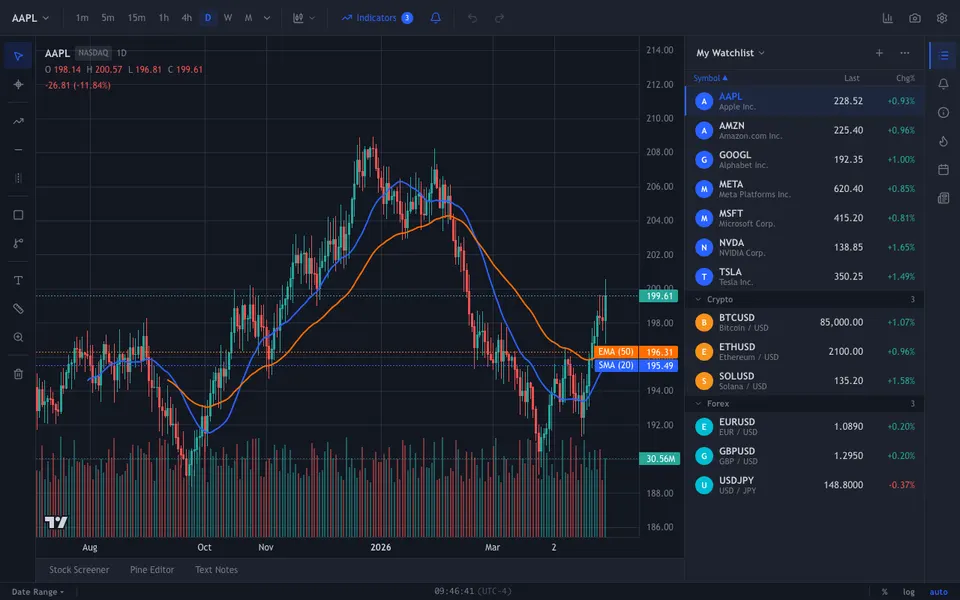Screen dimensions: 960x600
Task: Select the rectangle shape tool
Action: point(18,215)
